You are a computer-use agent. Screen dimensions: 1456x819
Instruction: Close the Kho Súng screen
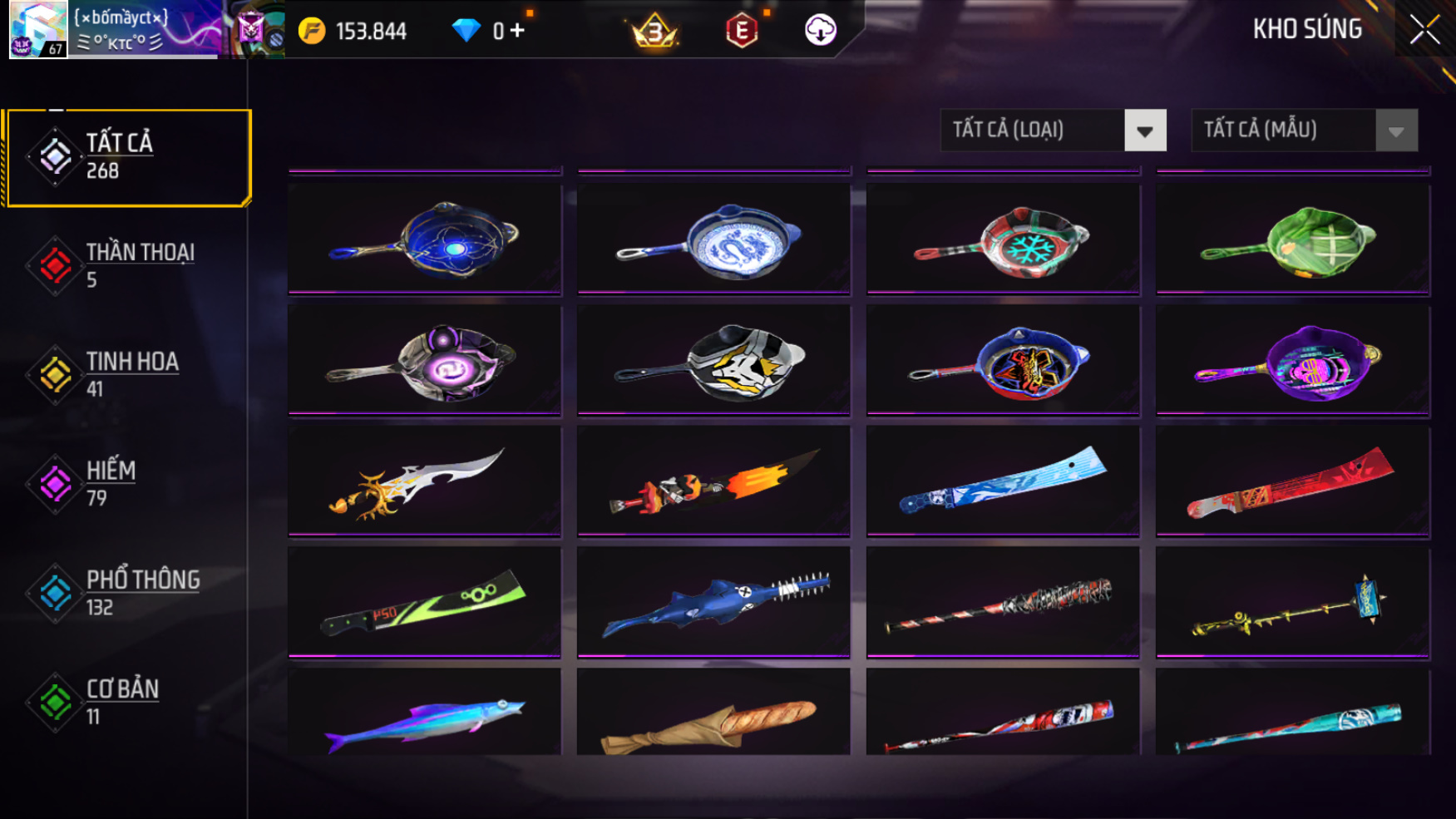[1424, 30]
